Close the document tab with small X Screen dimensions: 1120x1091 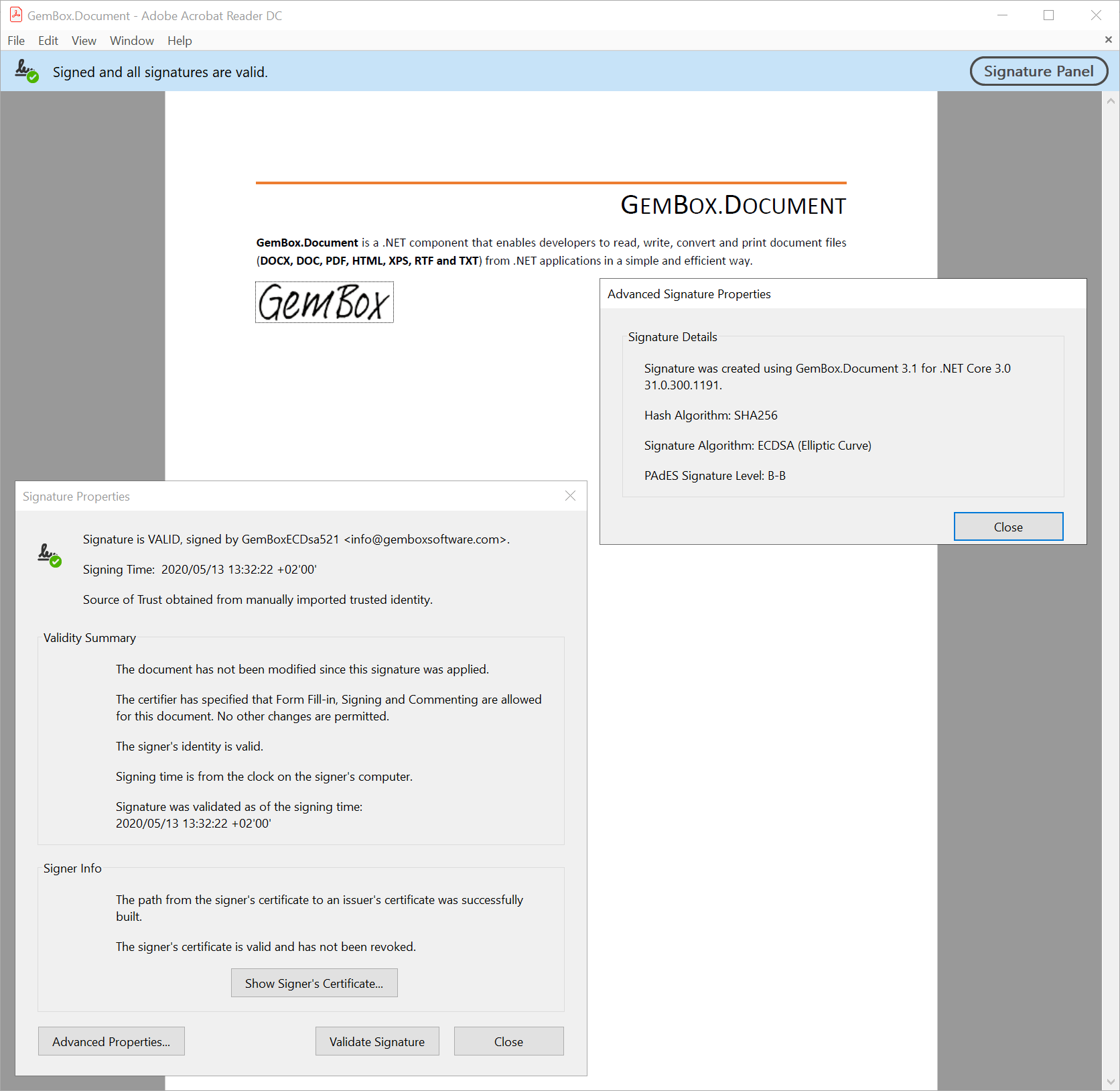1108,40
